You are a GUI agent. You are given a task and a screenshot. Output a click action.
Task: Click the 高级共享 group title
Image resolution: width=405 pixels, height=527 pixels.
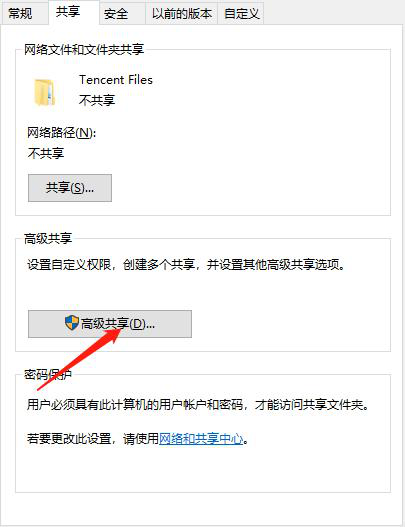[x=48, y=239]
